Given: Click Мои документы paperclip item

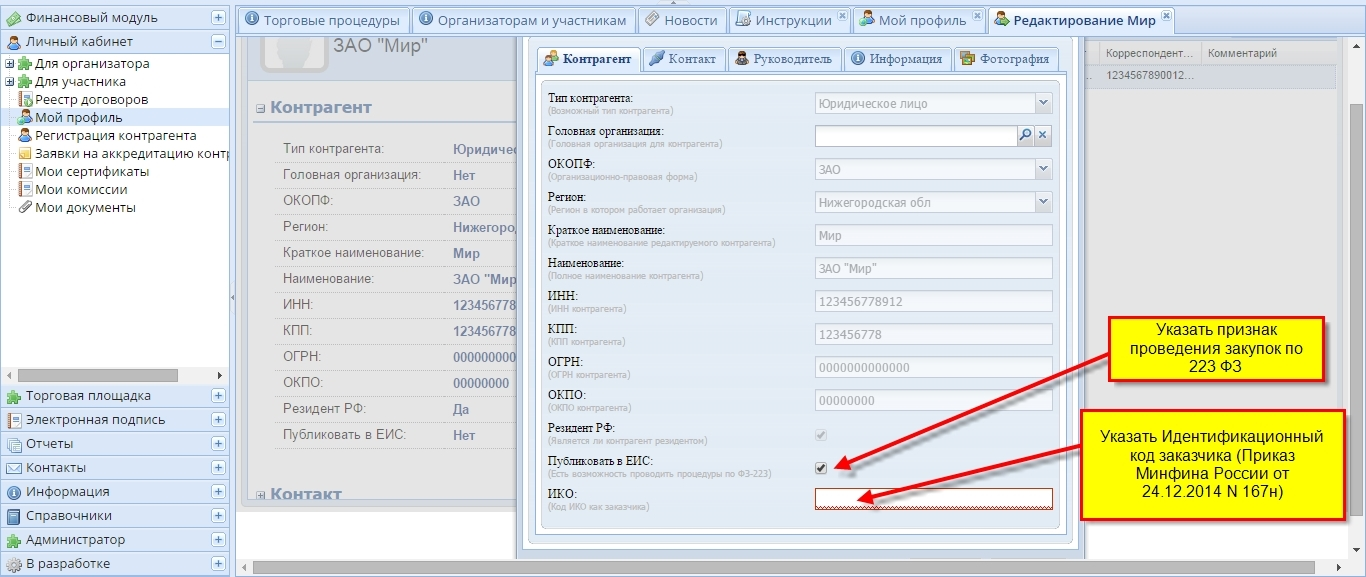Looking at the screenshot, I should tap(85, 208).
